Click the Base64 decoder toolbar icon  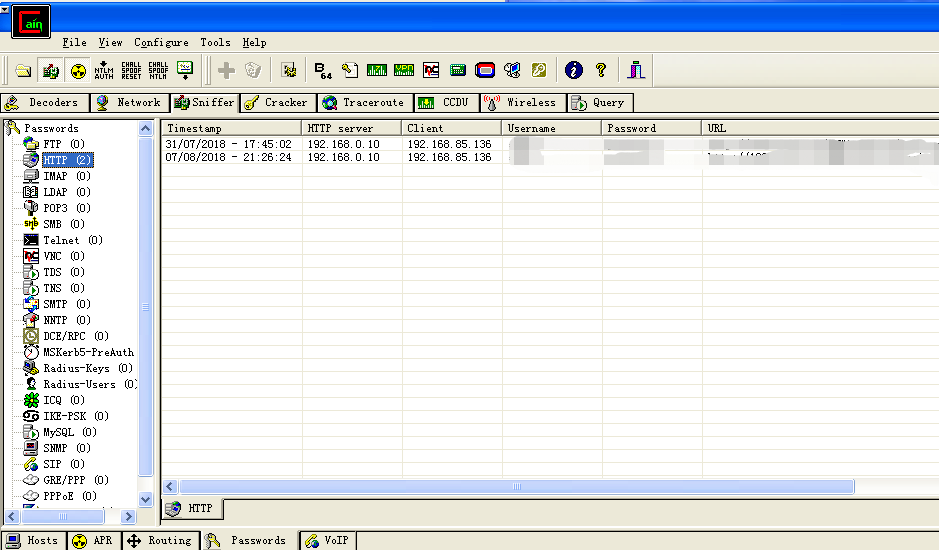click(x=323, y=71)
